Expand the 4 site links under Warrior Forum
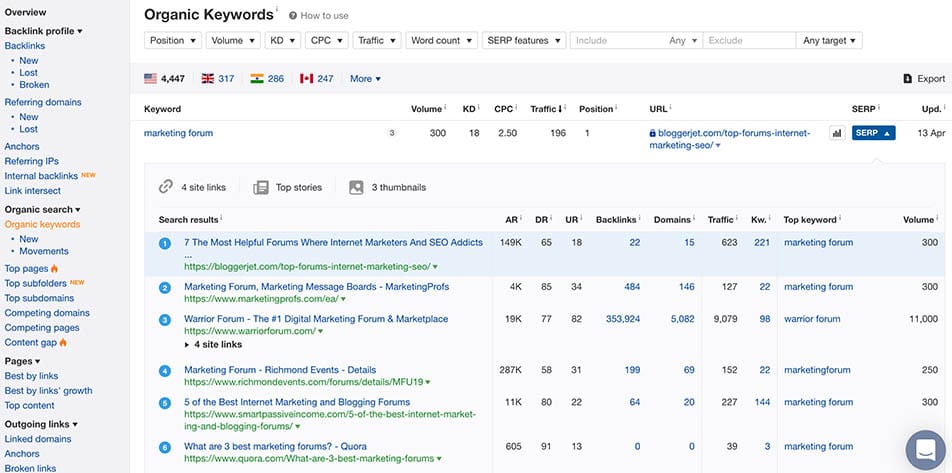 tap(216, 345)
